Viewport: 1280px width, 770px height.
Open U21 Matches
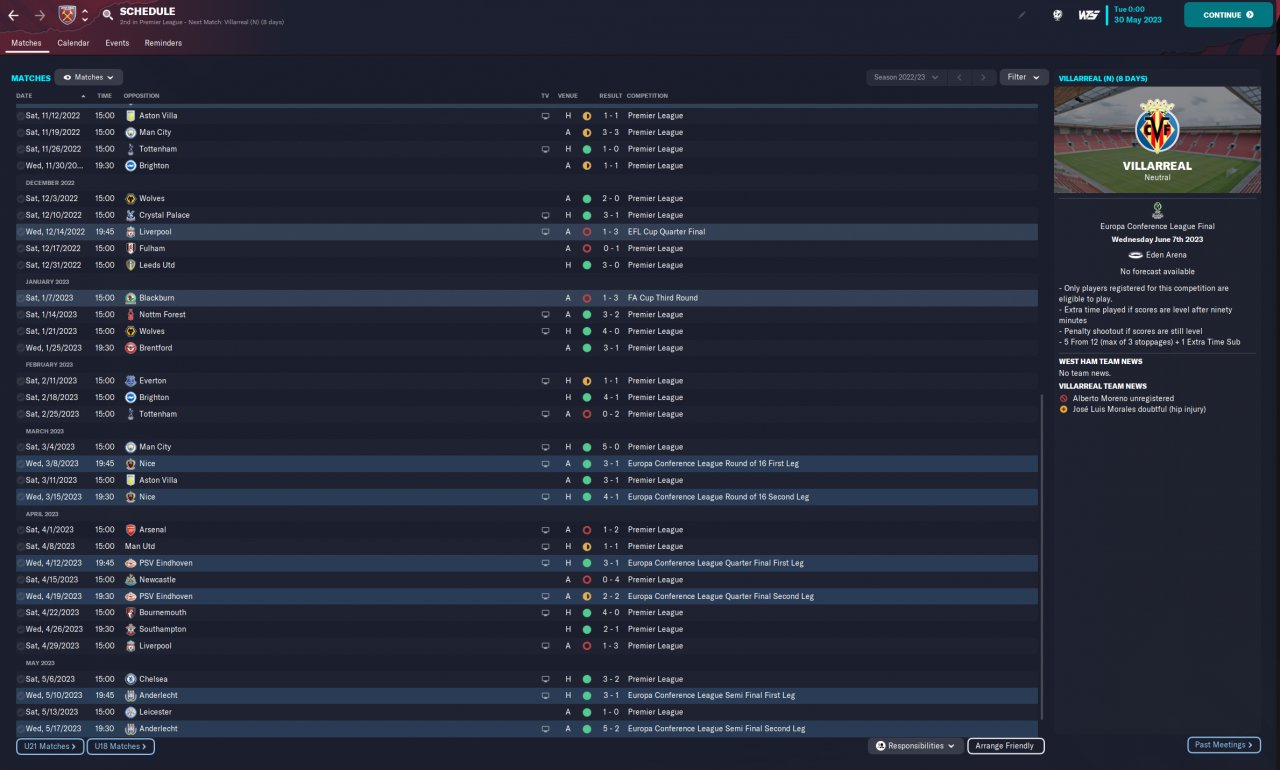[x=49, y=746]
